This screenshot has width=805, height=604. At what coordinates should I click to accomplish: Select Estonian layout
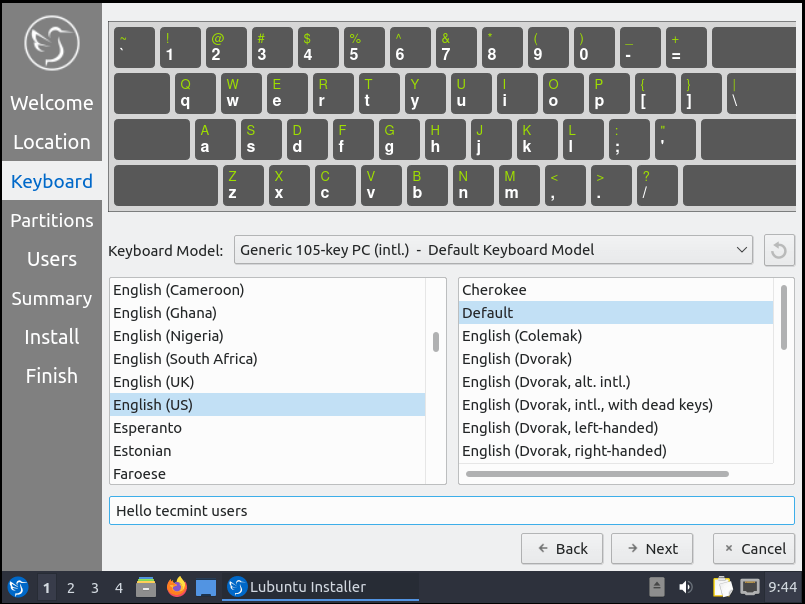pyautogui.click(x=267, y=451)
